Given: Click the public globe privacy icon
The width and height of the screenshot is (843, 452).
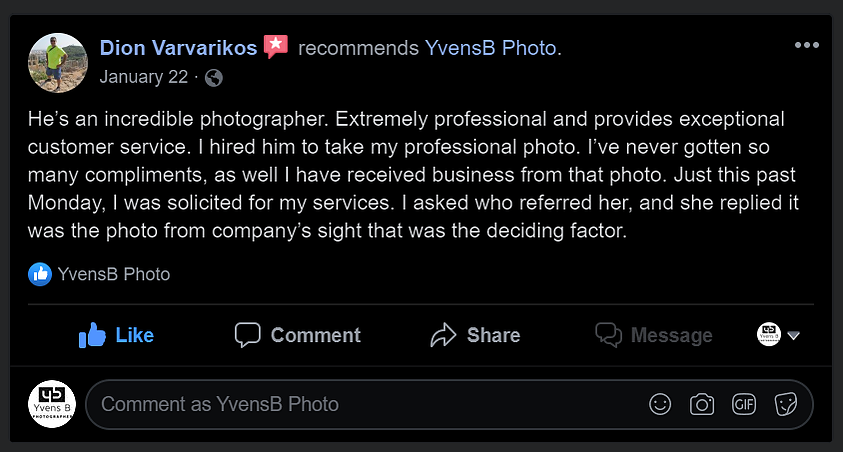Looking at the screenshot, I should pyautogui.click(x=213, y=78).
